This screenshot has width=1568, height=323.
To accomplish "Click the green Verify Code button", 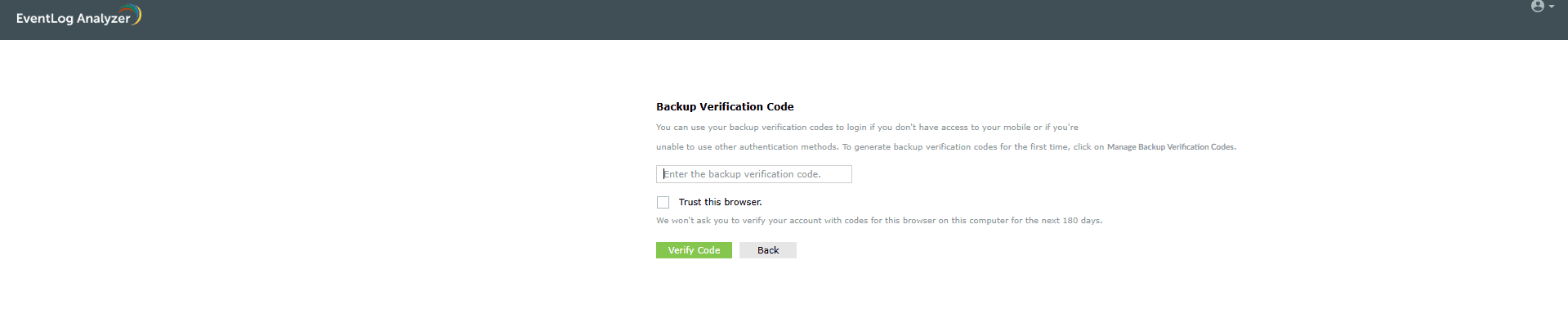I will tap(694, 250).
